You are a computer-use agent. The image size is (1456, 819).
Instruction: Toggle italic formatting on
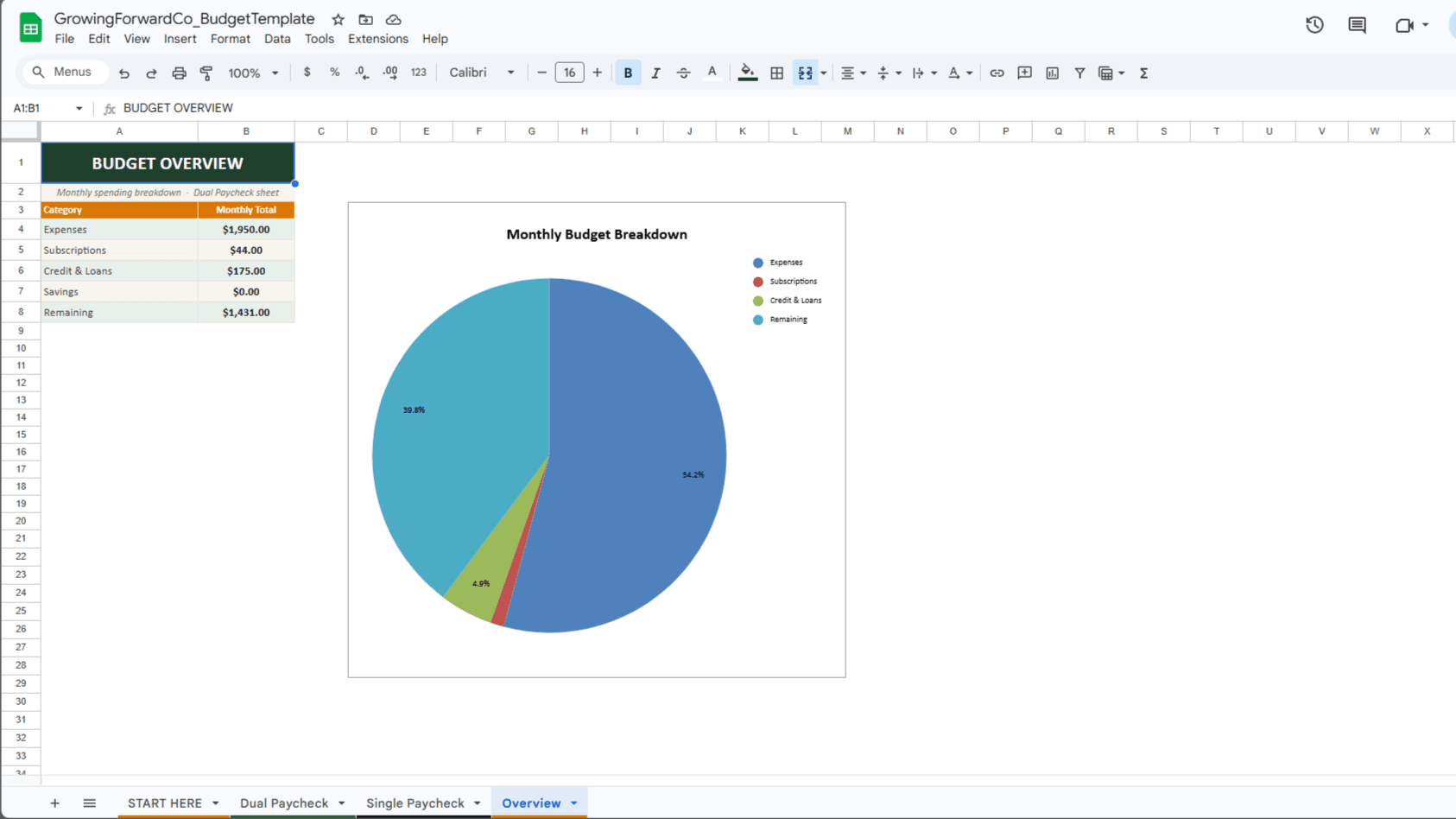pyautogui.click(x=655, y=73)
